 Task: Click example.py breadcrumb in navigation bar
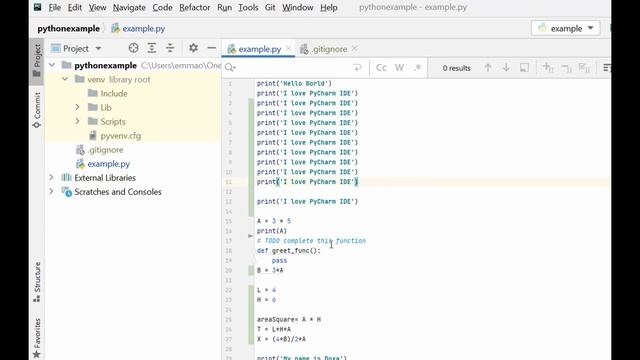click(138, 29)
